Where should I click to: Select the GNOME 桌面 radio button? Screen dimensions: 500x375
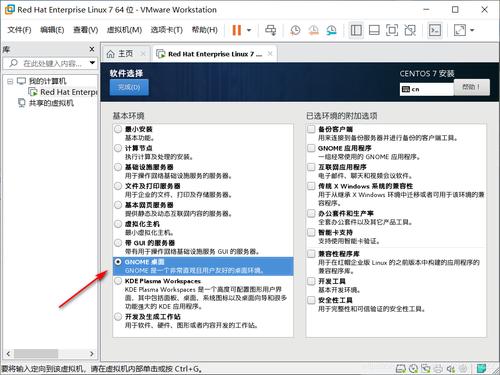tap(118, 262)
